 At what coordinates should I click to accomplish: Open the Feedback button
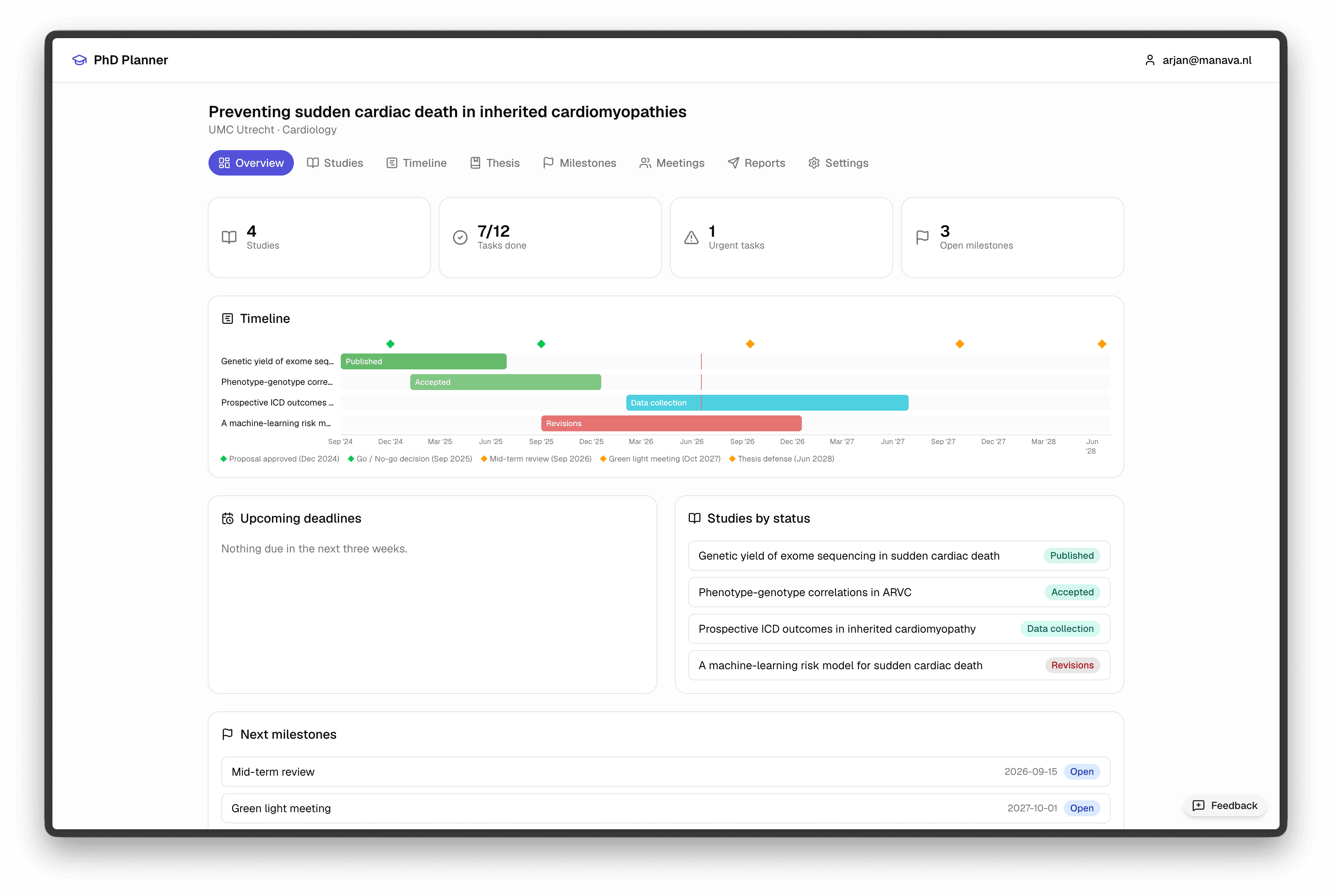1225,806
